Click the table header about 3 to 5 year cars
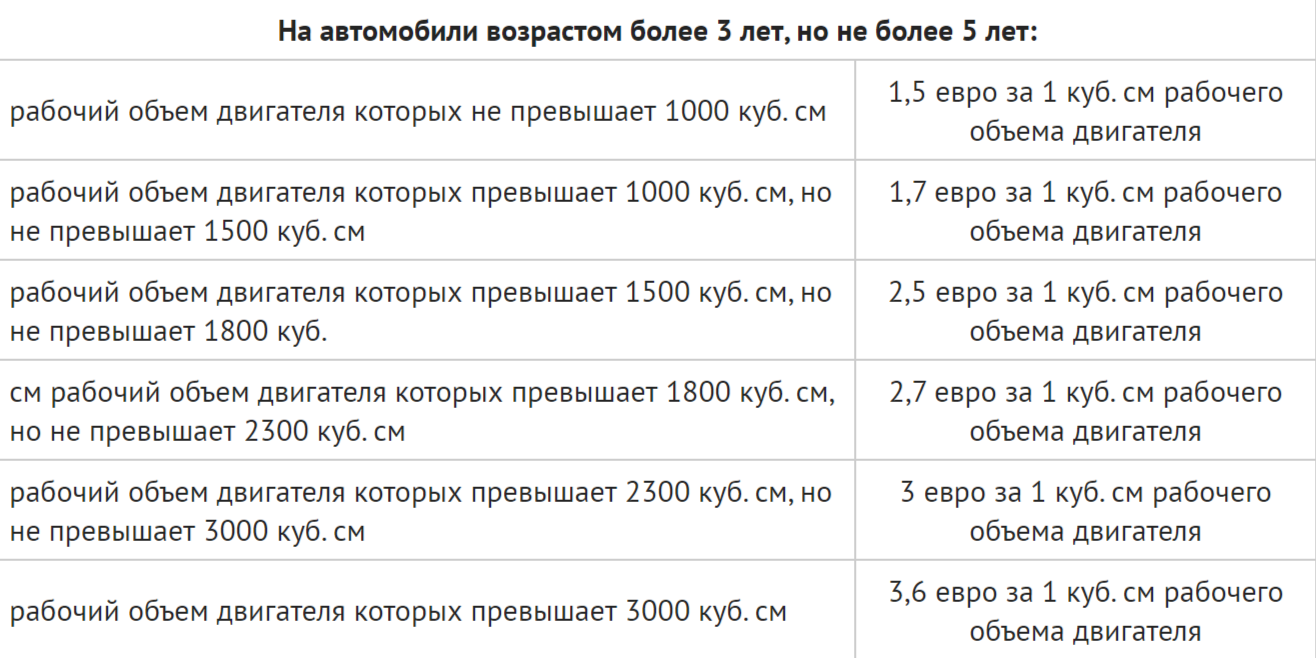 (658, 30)
